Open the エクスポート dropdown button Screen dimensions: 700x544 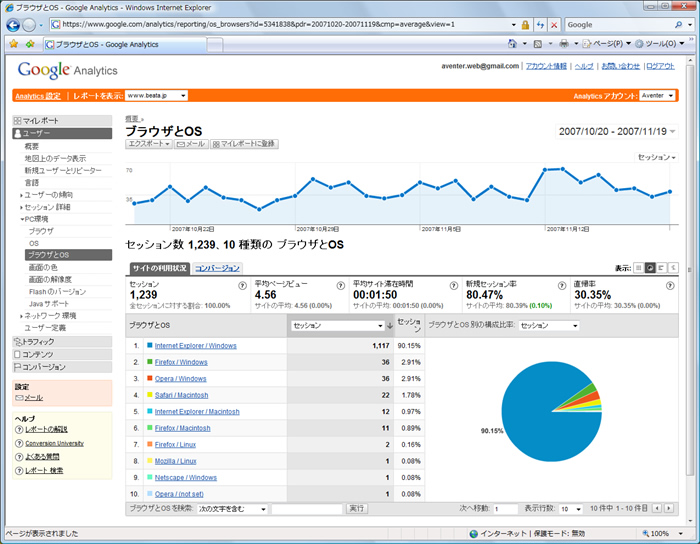pyautogui.click(x=149, y=144)
